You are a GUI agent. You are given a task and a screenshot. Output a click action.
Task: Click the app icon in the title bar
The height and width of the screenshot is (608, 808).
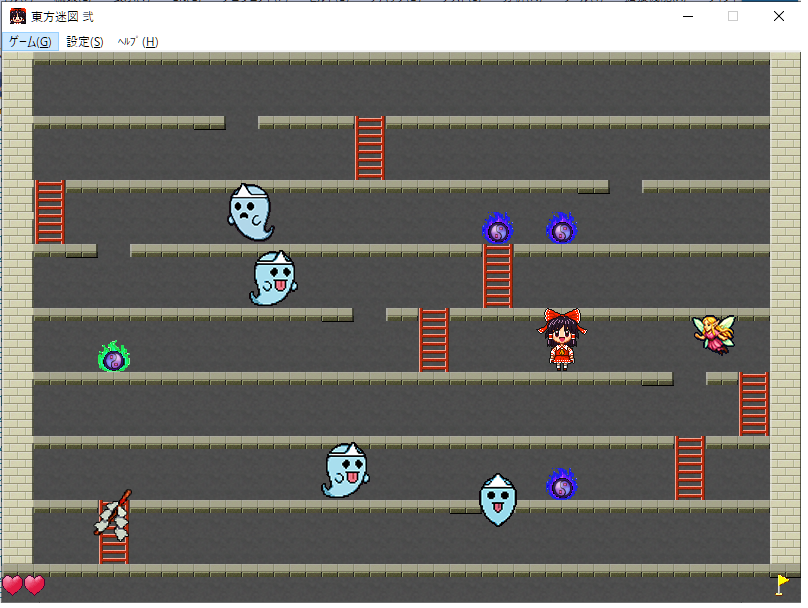point(18,16)
